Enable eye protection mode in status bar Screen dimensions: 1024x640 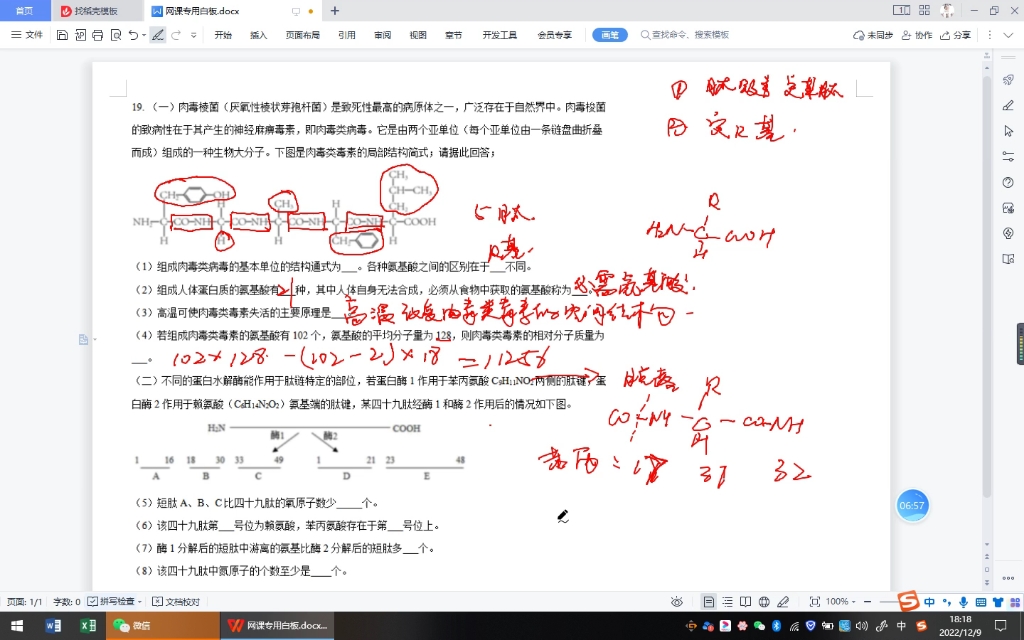click(677, 601)
